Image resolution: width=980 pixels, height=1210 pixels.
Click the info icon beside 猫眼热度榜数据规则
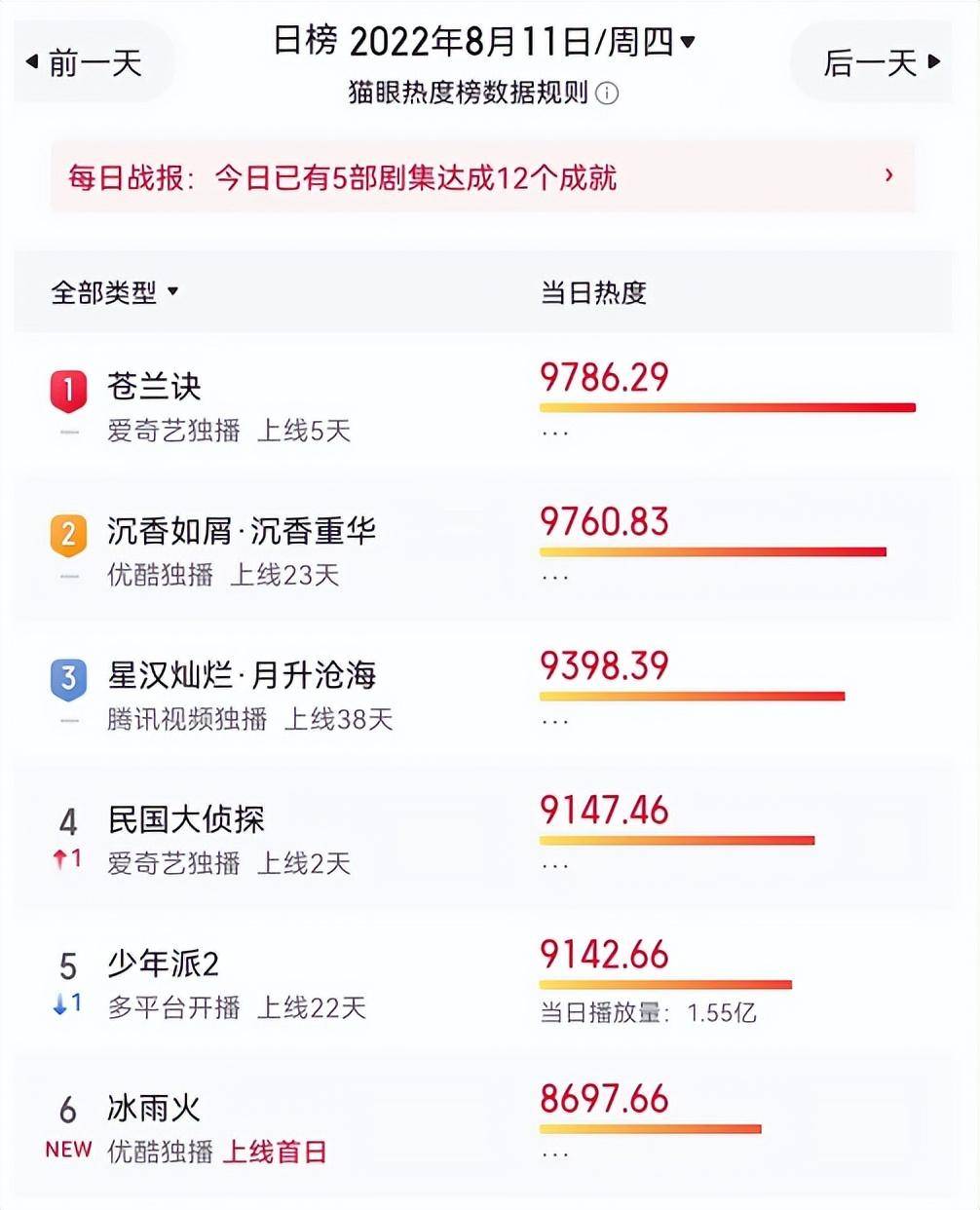click(607, 94)
